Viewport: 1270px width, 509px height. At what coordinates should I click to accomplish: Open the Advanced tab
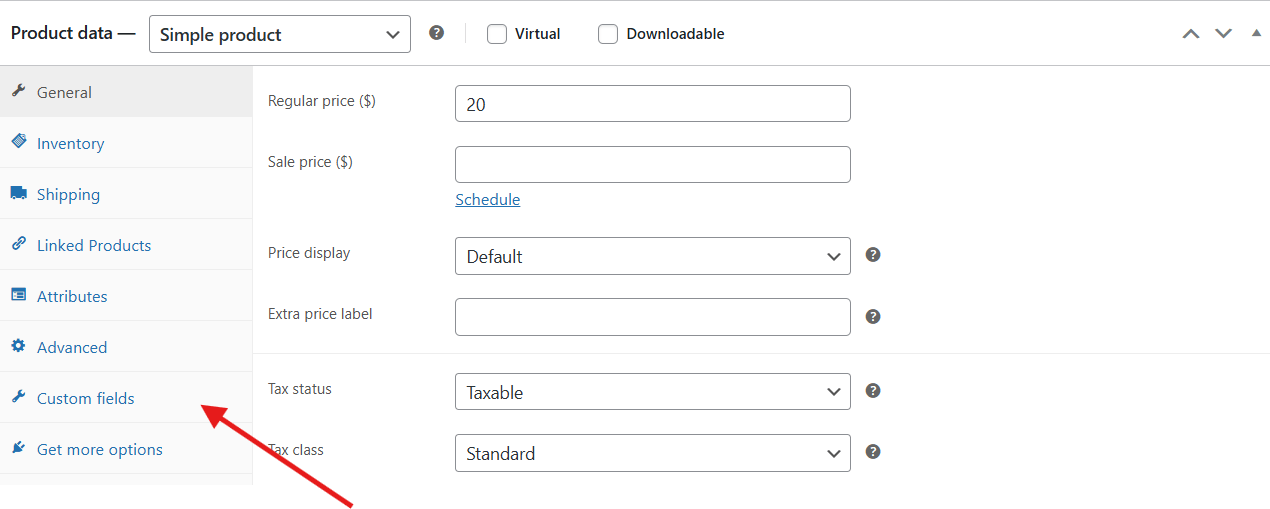[x=126, y=347]
